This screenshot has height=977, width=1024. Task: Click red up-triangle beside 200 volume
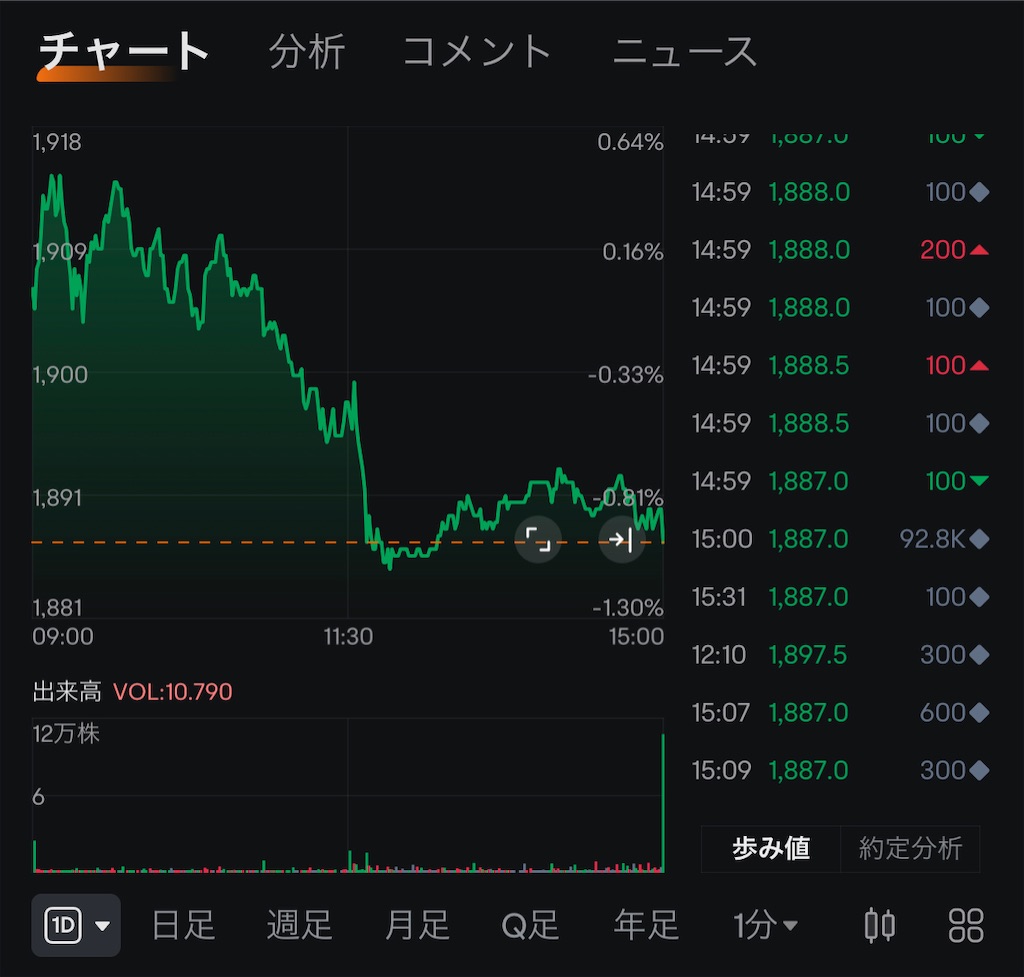click(979, 249)
